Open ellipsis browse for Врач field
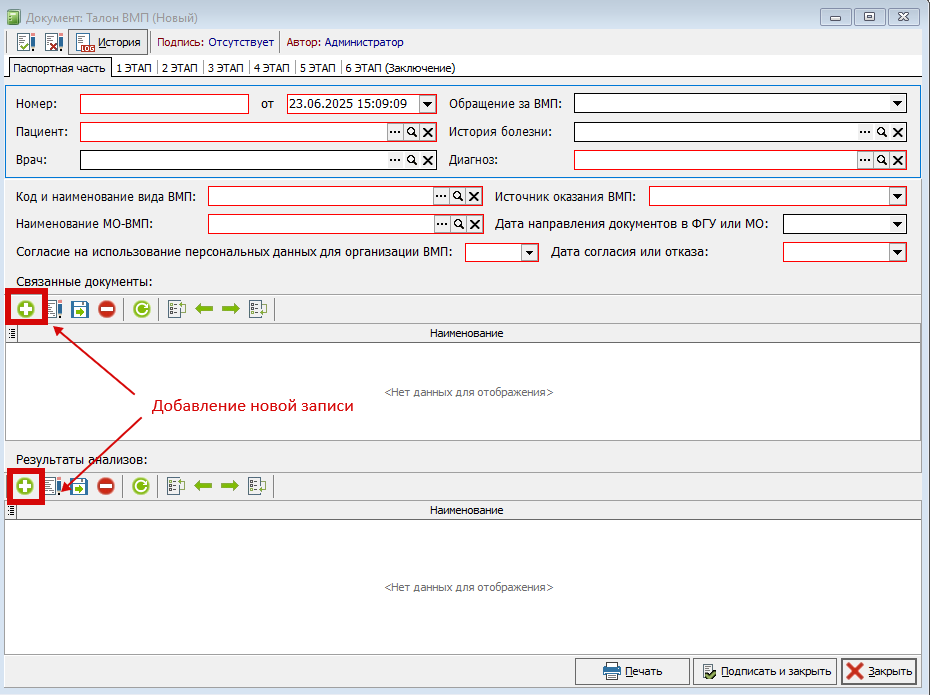Image resolution: width=930 pixels, height=695 pixels. pyautogui.click(x=395, y=160)
